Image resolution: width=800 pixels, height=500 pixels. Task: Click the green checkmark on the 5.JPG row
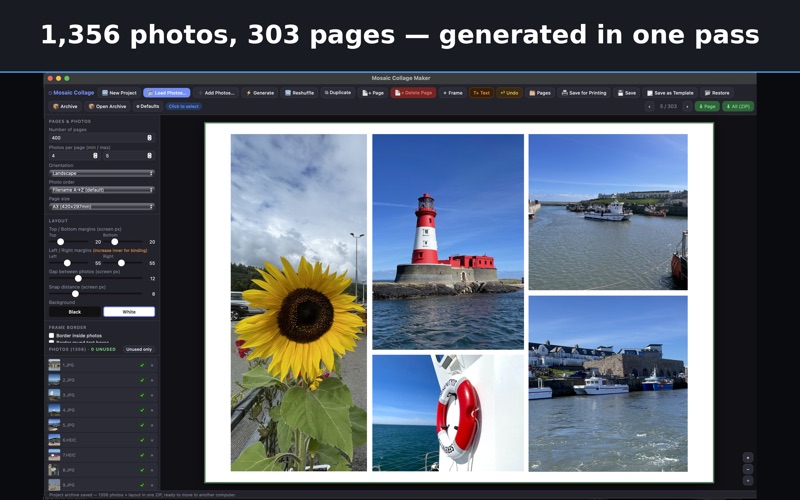tap(142, 425)
